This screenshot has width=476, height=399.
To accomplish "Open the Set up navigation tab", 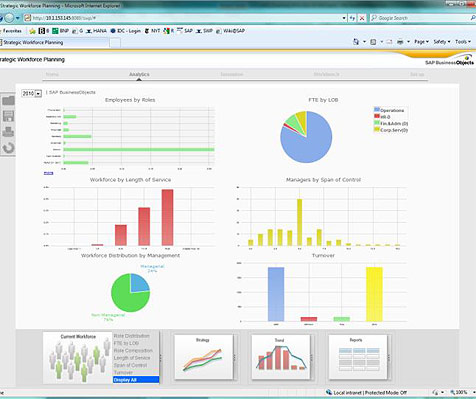I will [x=417, y=74].
